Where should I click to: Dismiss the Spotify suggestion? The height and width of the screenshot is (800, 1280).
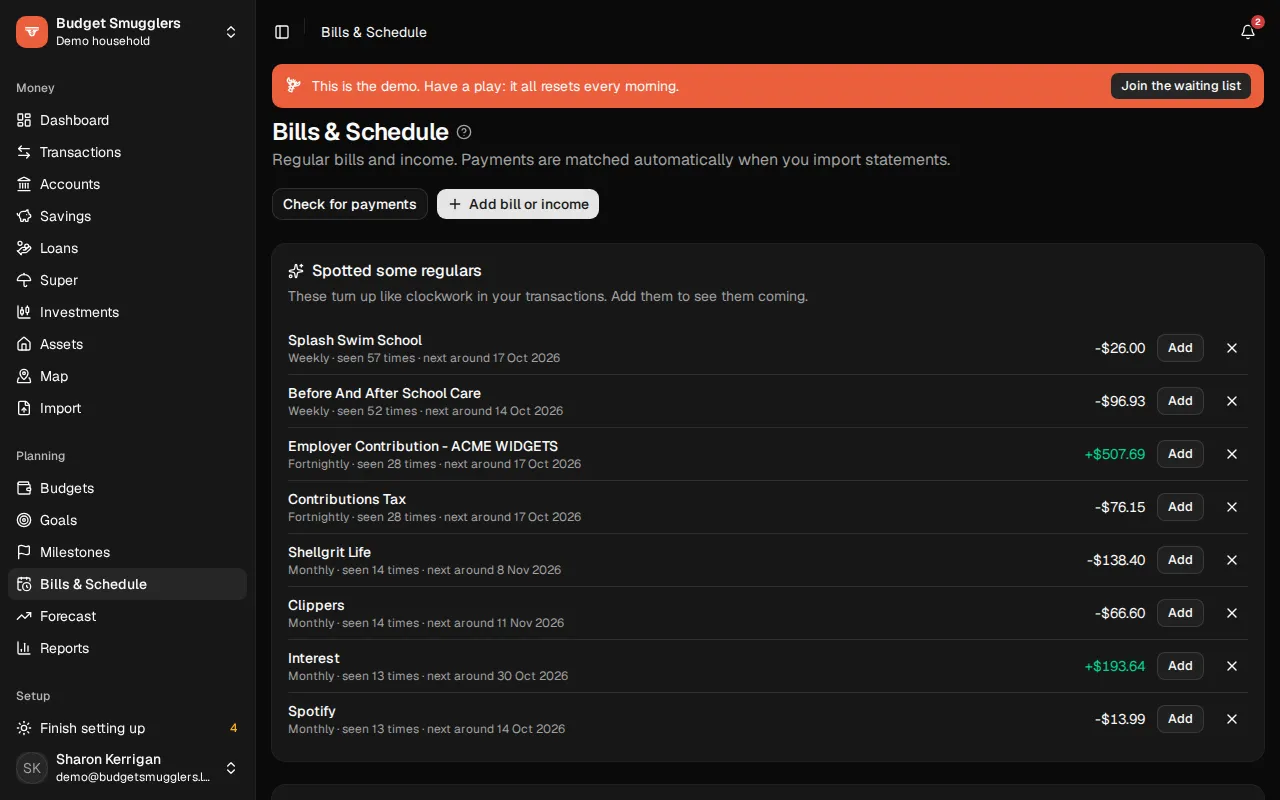(1232, 719)
